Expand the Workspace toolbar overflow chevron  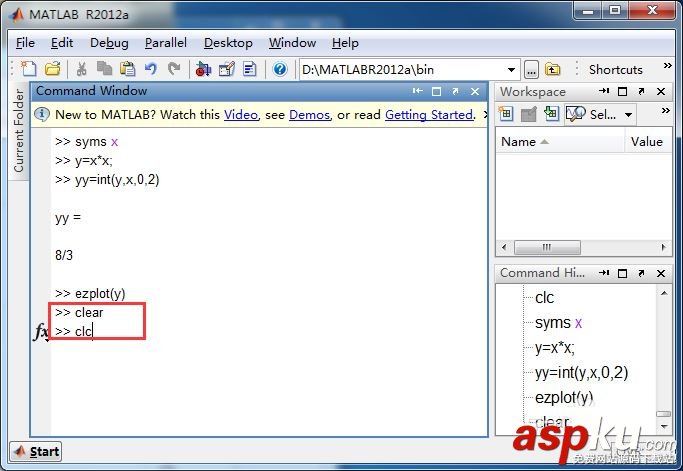click(665, 111)
